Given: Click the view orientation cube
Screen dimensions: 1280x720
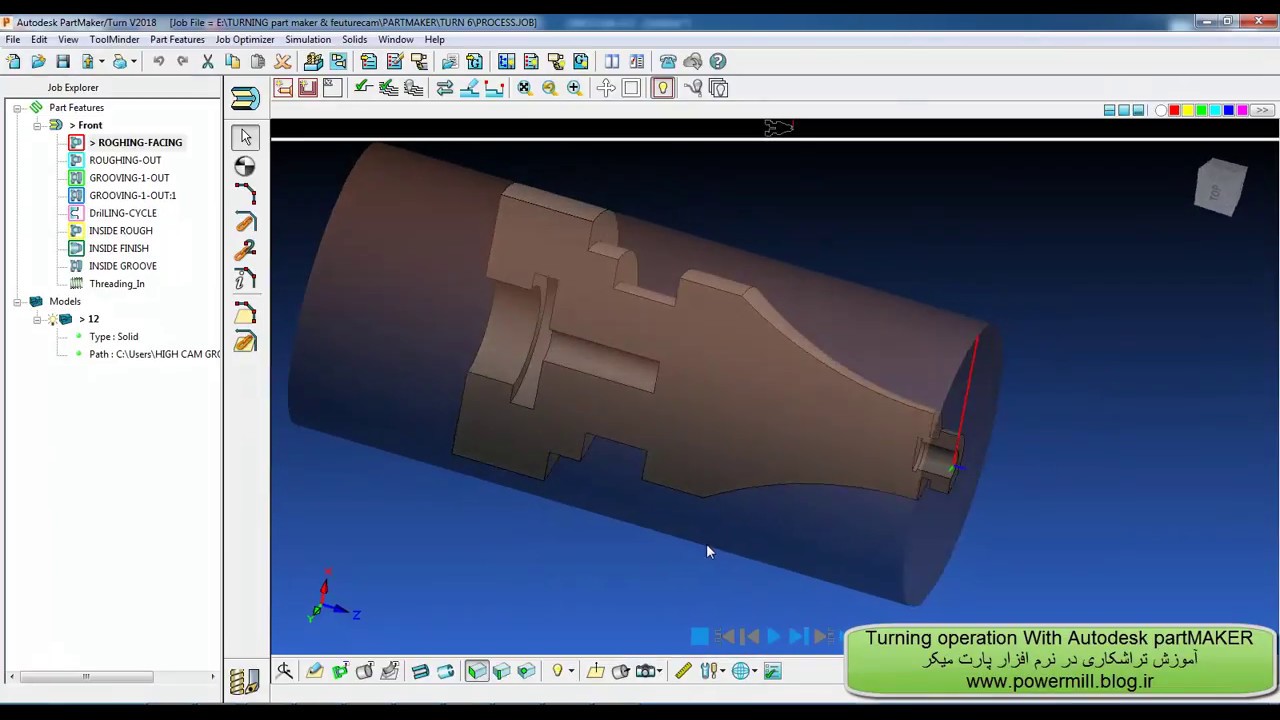Looking at the screenshot, I should coord(1220,186).
